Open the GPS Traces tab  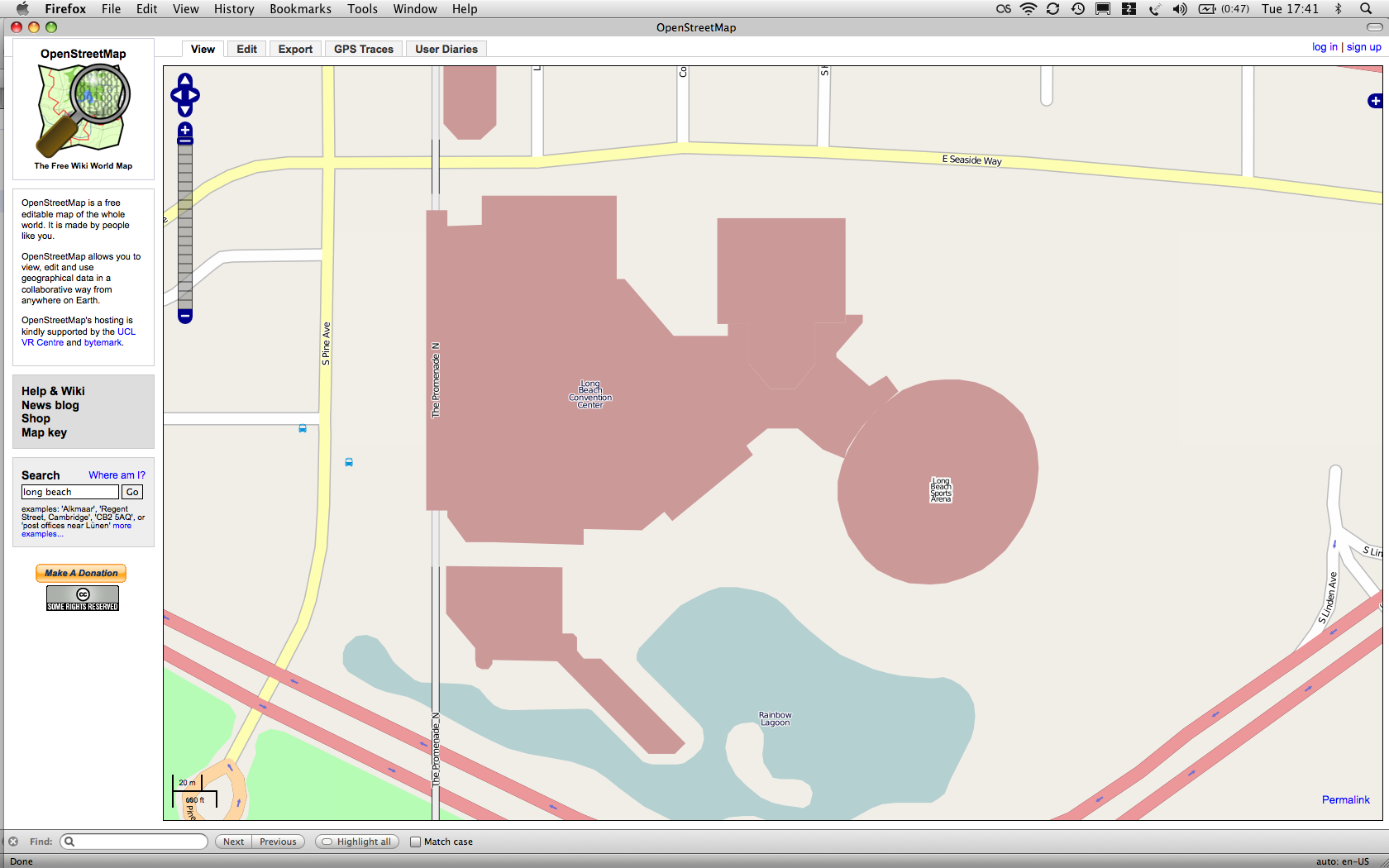coord(364,50)
